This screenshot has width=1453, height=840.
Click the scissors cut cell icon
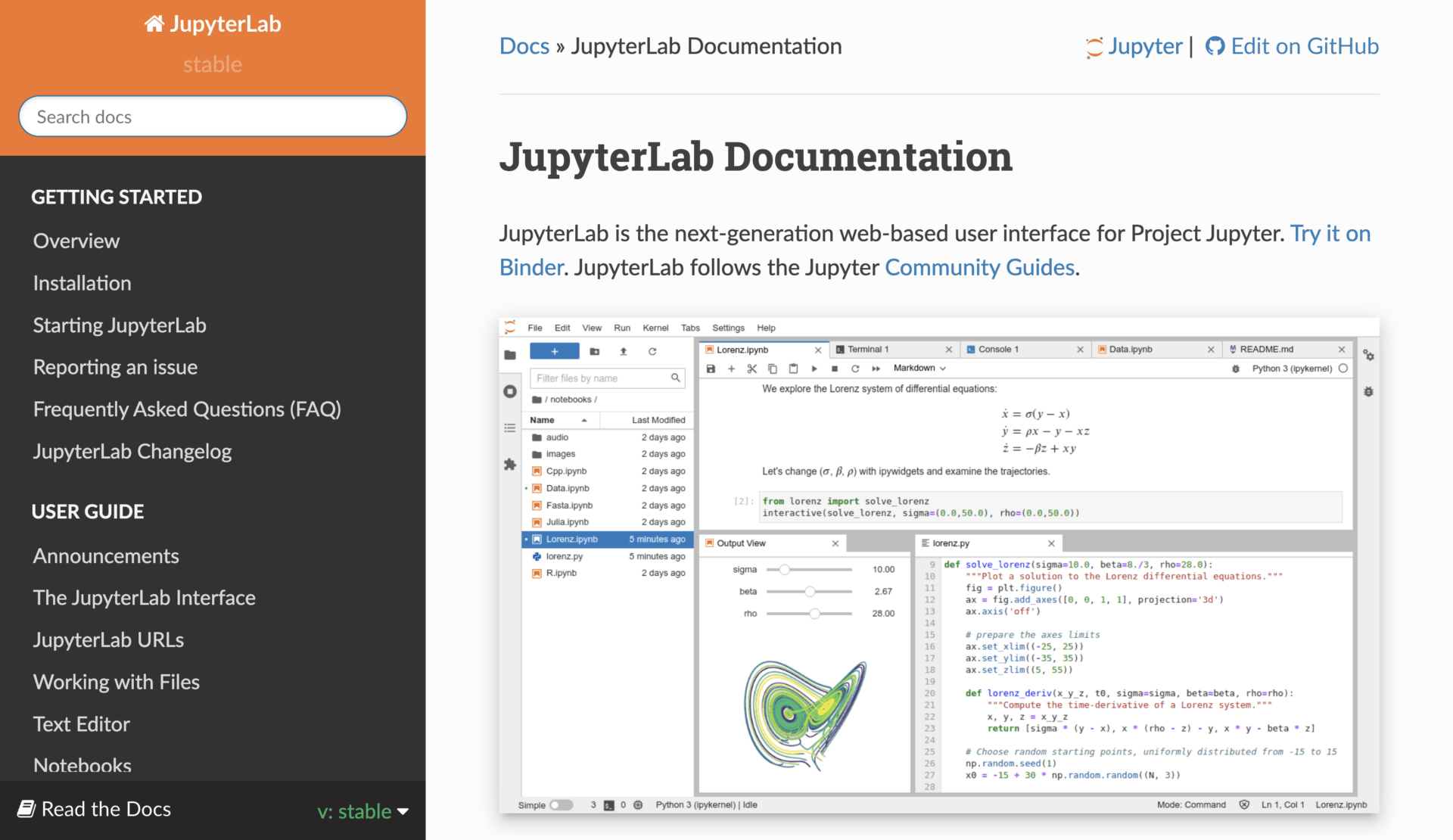click(x=751, y=369)
